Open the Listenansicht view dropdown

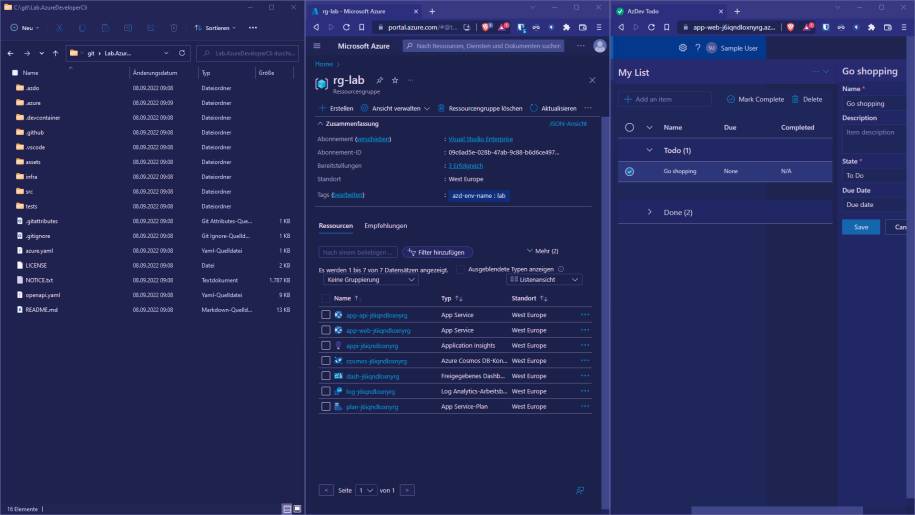544,280
